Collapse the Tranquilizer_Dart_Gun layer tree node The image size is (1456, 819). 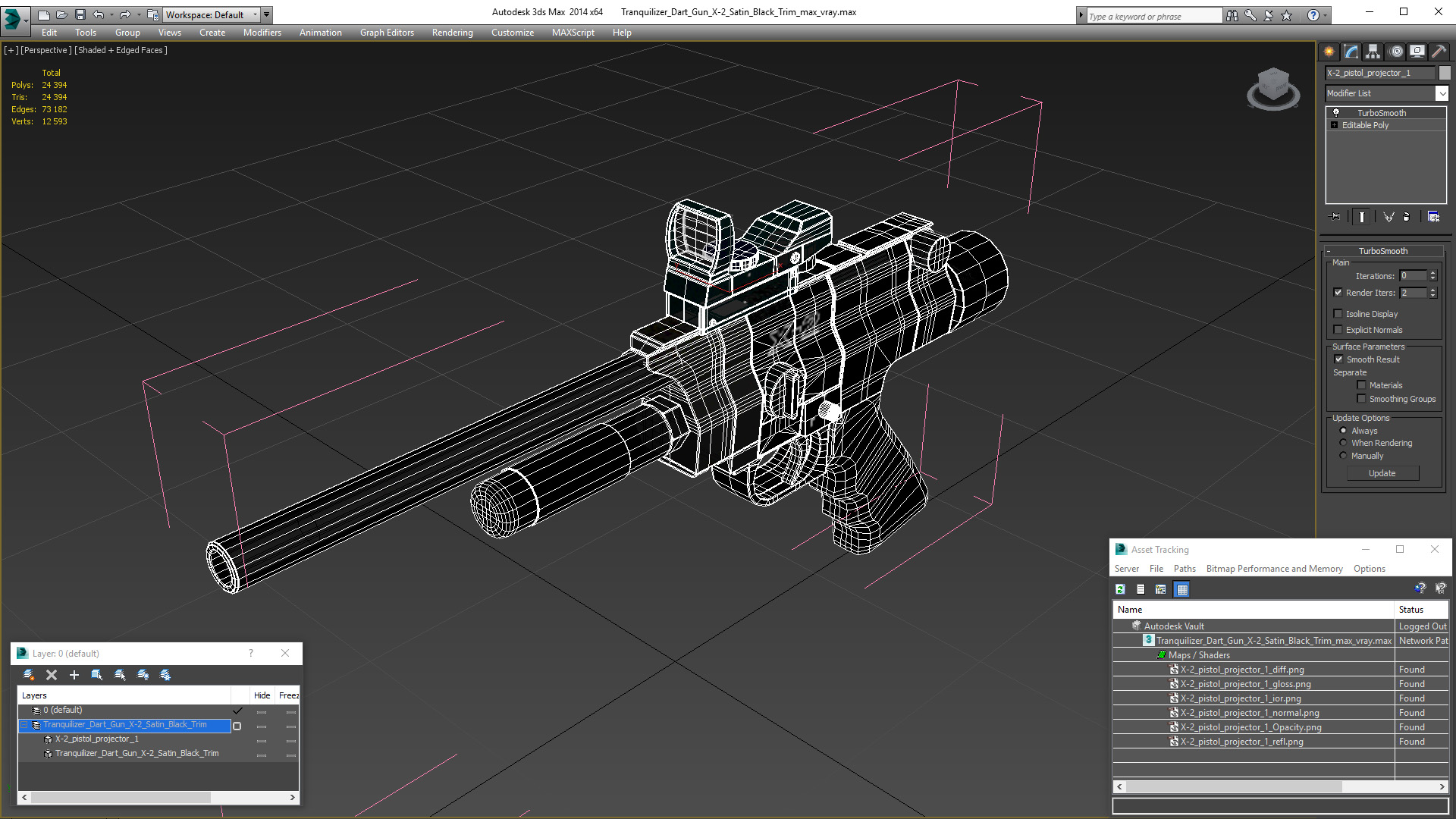pyautogui.click(x=24, y=725)
